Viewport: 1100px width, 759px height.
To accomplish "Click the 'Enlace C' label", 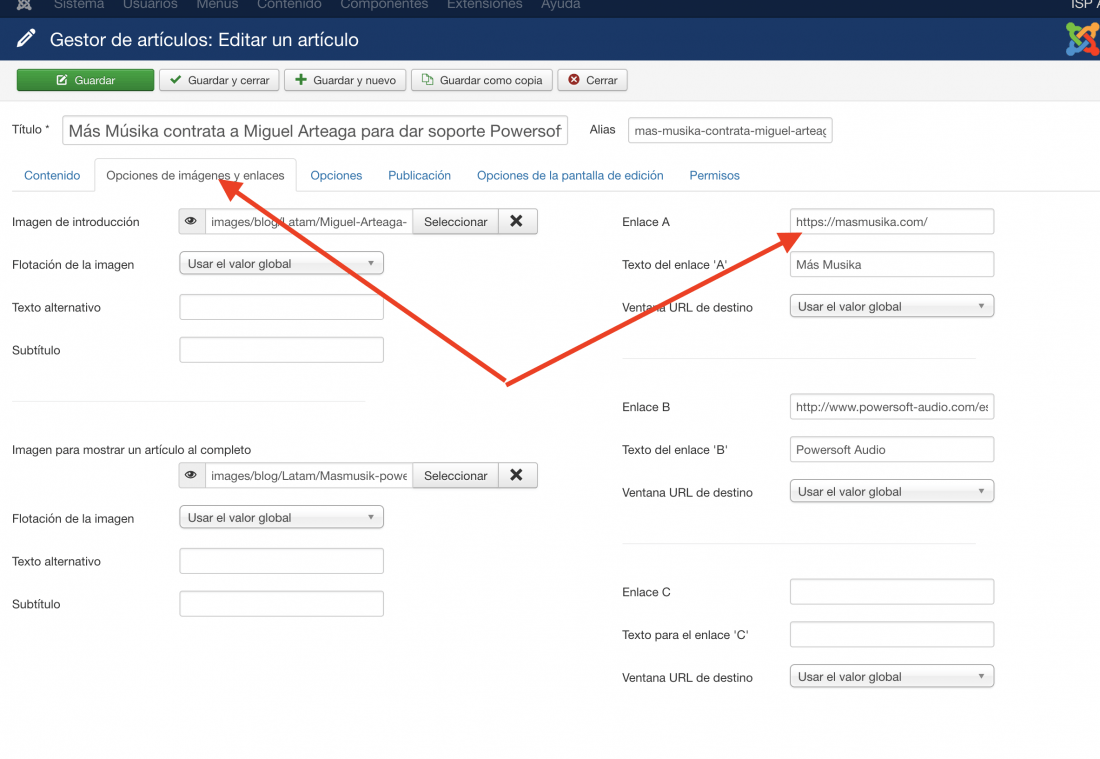I will coord(646,592).
